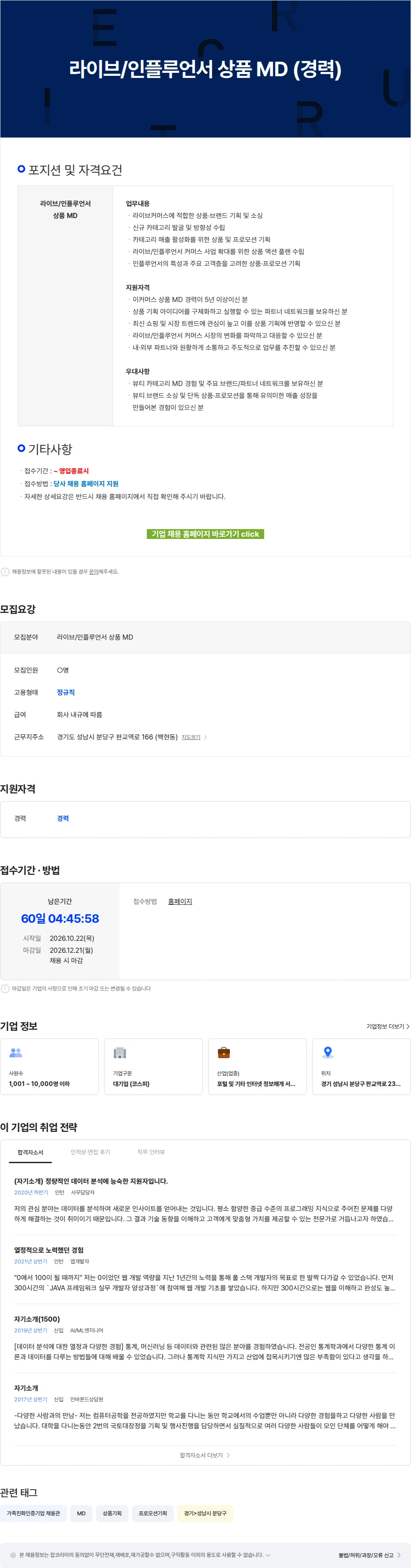Screen dimensions: 411x1568
Task: Expand 합격자소서 더보기
Action: [205, 1455]
